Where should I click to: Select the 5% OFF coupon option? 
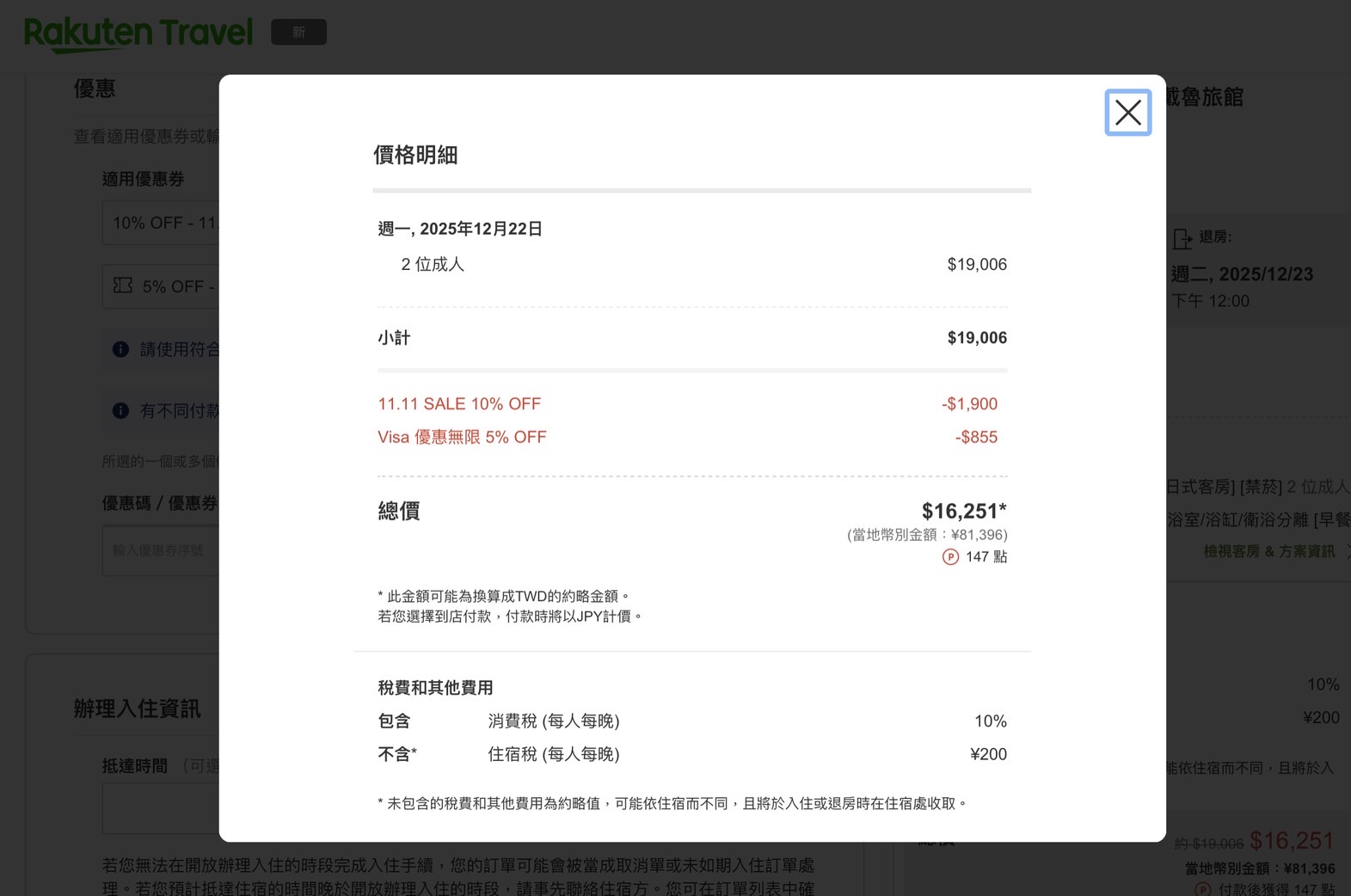[x=176, y=286]
